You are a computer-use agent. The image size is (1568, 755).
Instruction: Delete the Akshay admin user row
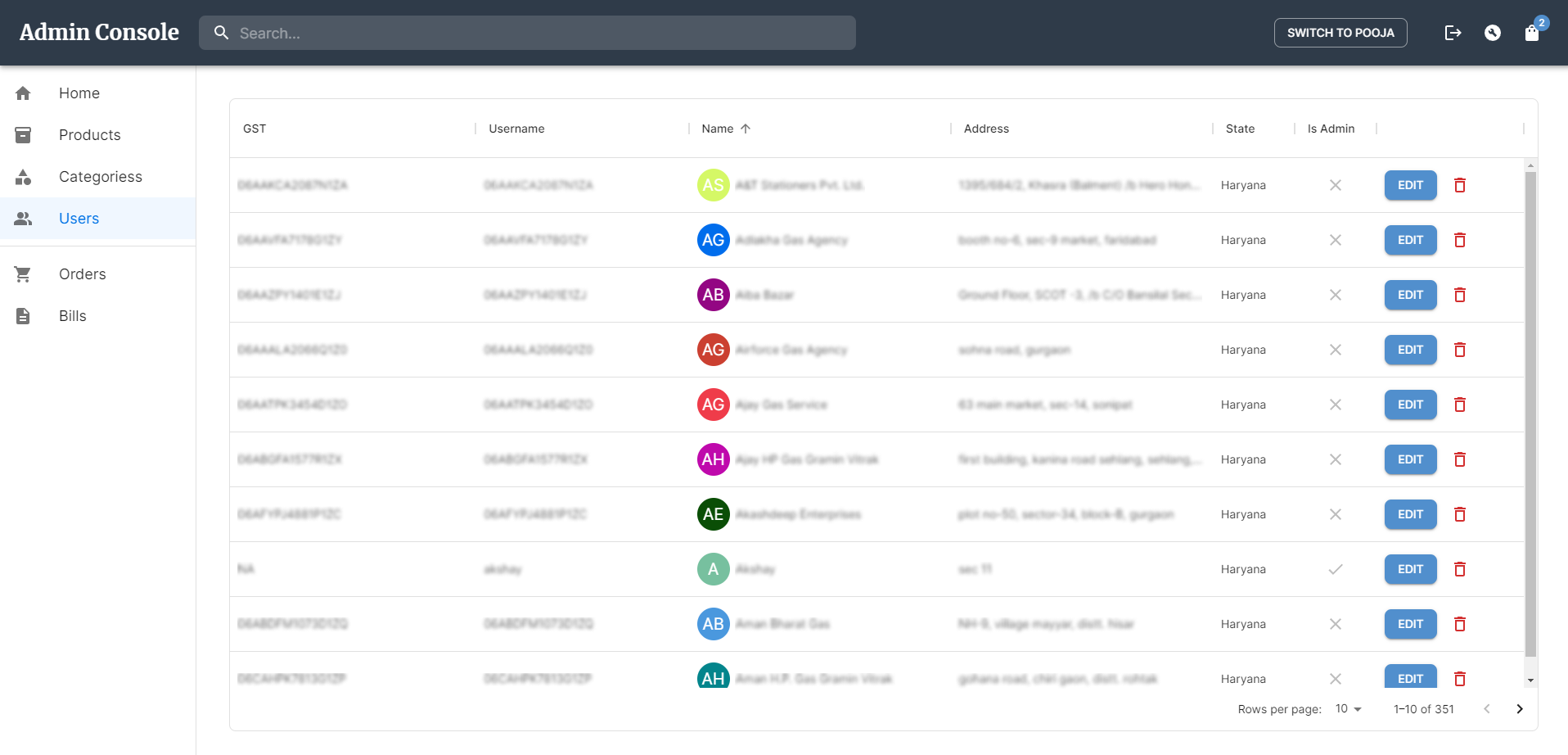click(x=1460, y=569)
